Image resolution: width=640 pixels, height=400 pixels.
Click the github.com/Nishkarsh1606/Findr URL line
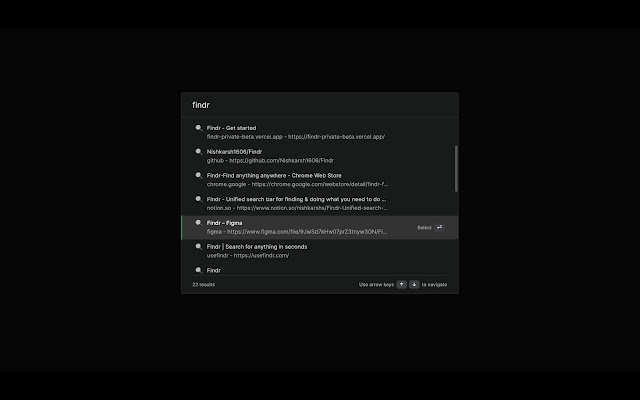[270, 160]
